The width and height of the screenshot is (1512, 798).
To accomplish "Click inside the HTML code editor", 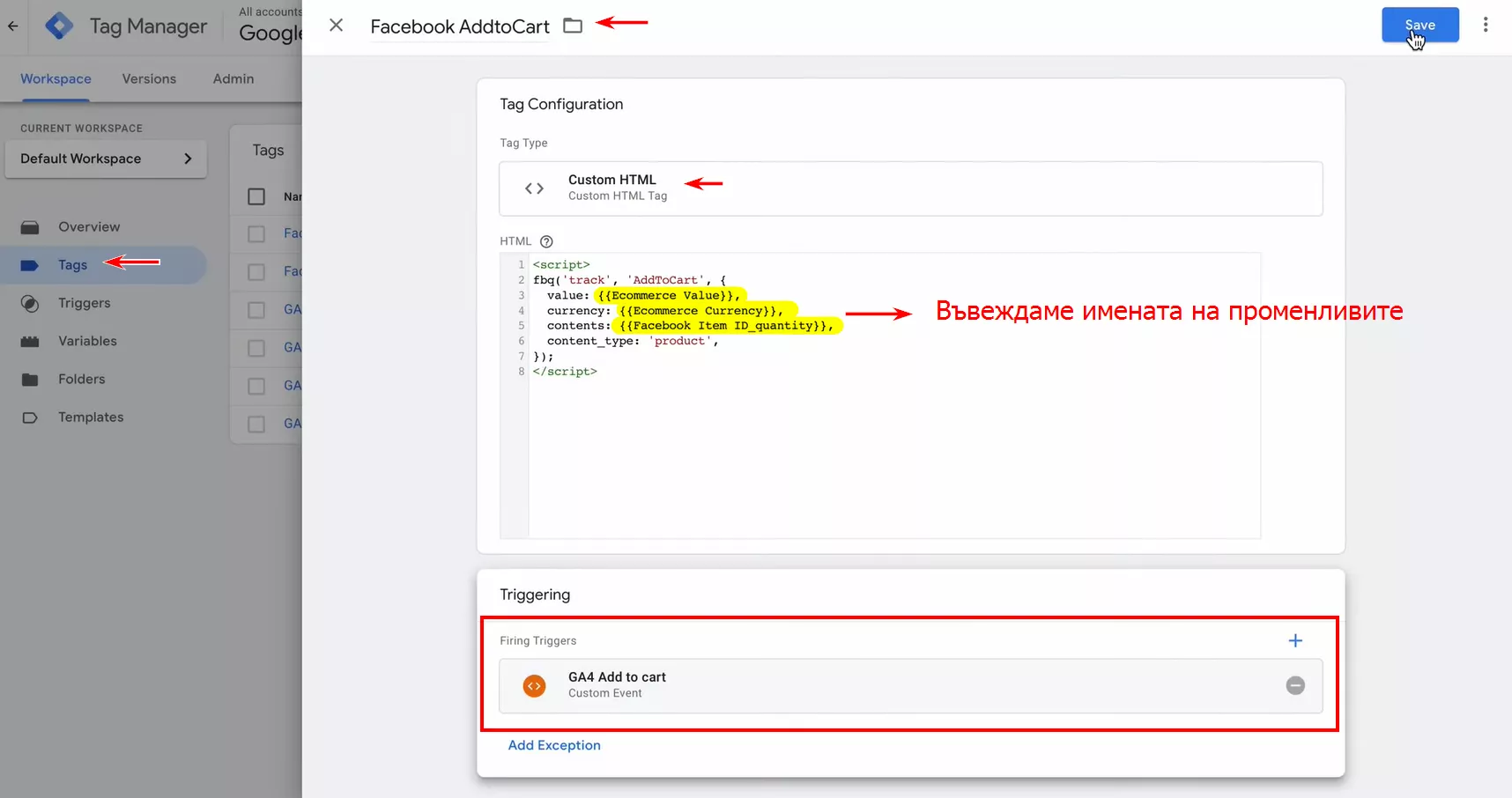I will click(x=894, y=396).
